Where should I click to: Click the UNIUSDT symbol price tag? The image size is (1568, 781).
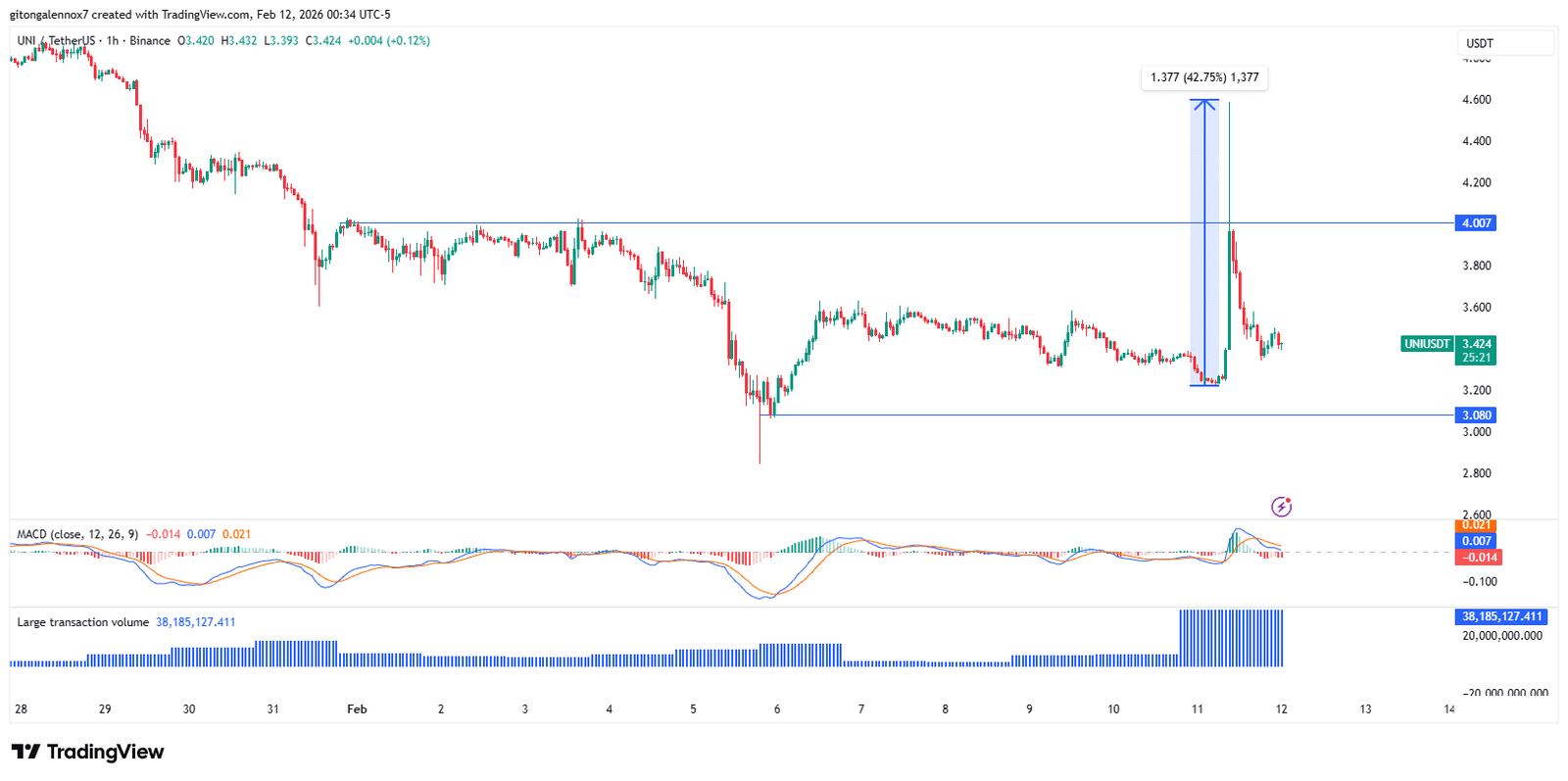[1426, 344]
